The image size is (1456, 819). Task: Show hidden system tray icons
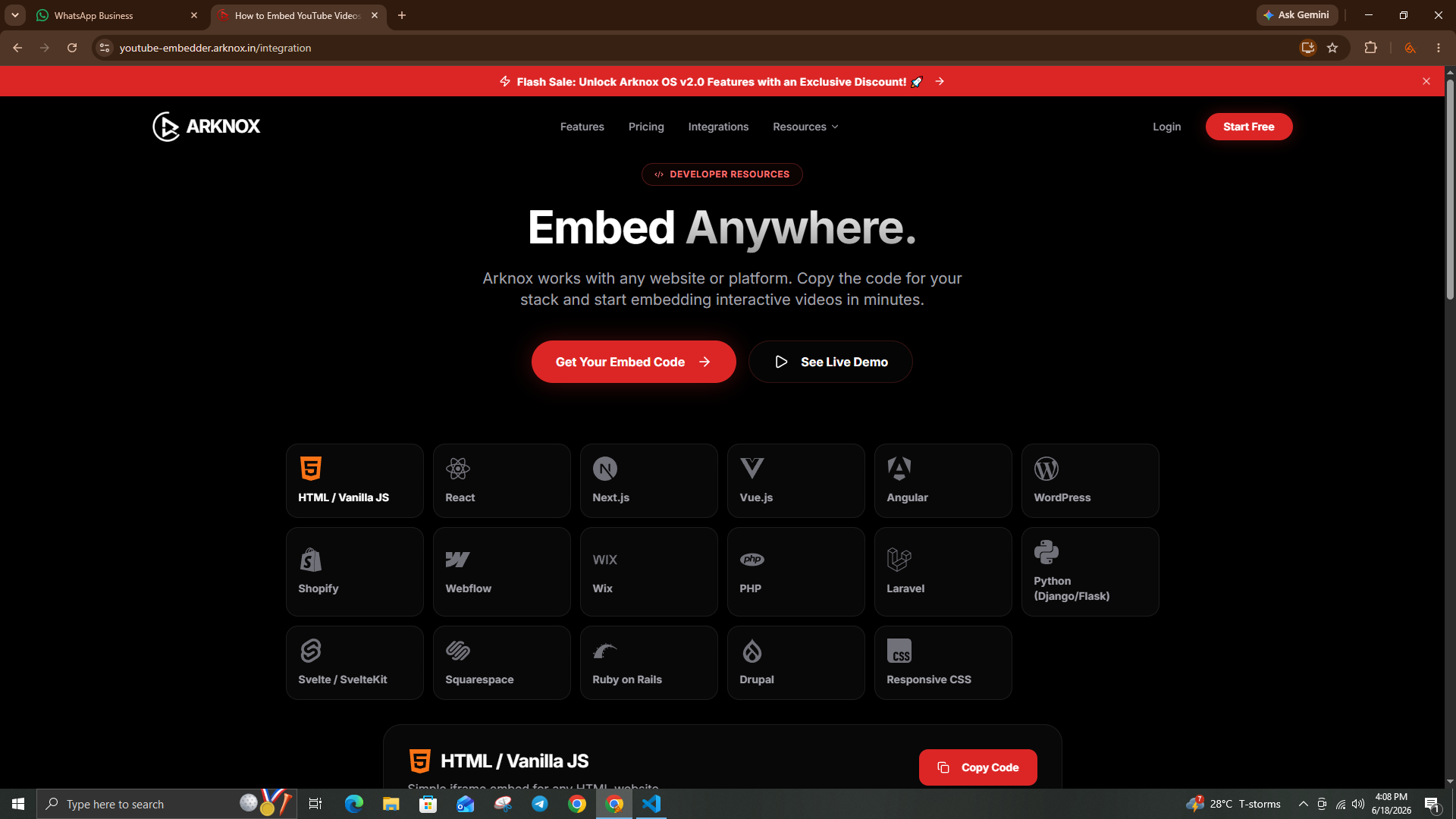1304,804
